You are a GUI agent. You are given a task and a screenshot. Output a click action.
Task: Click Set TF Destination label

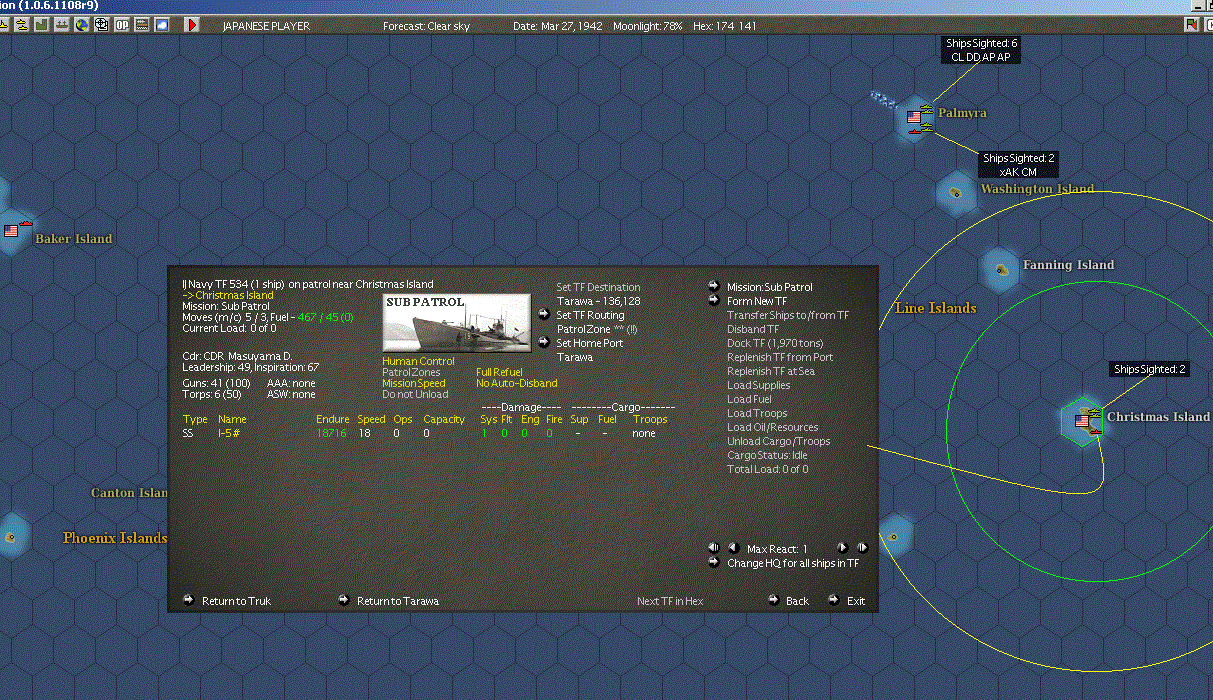point(598,287)
